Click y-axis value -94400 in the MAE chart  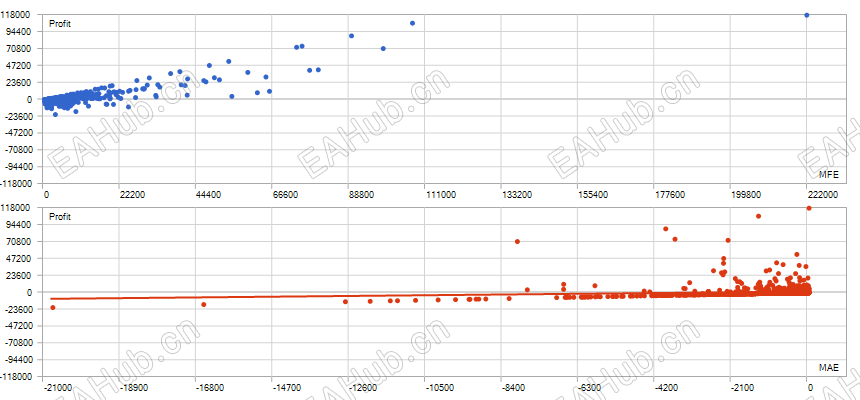tap(20, 359)
